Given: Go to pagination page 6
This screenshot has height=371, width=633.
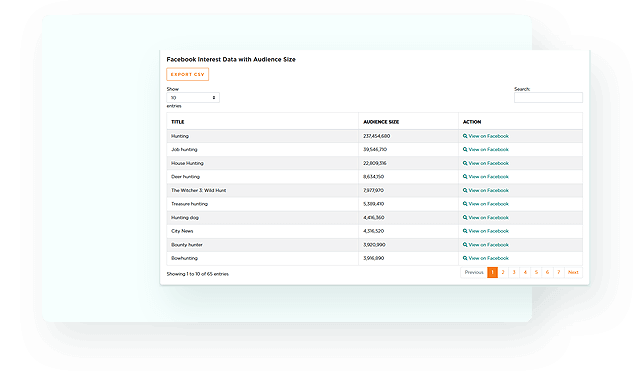Looking at the screenshot, I should point(547,272).
